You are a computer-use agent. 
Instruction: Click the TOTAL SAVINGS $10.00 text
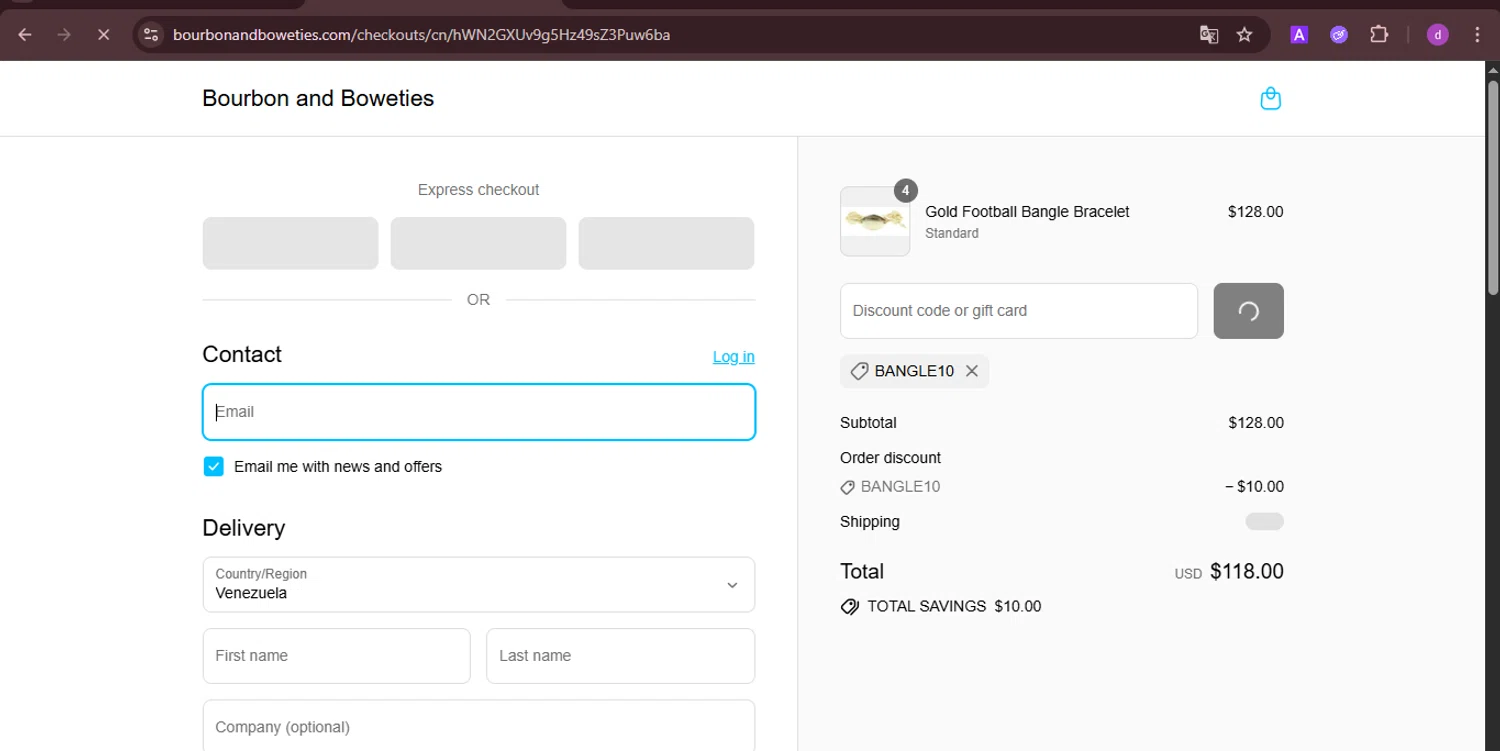(x=954, y=606)
